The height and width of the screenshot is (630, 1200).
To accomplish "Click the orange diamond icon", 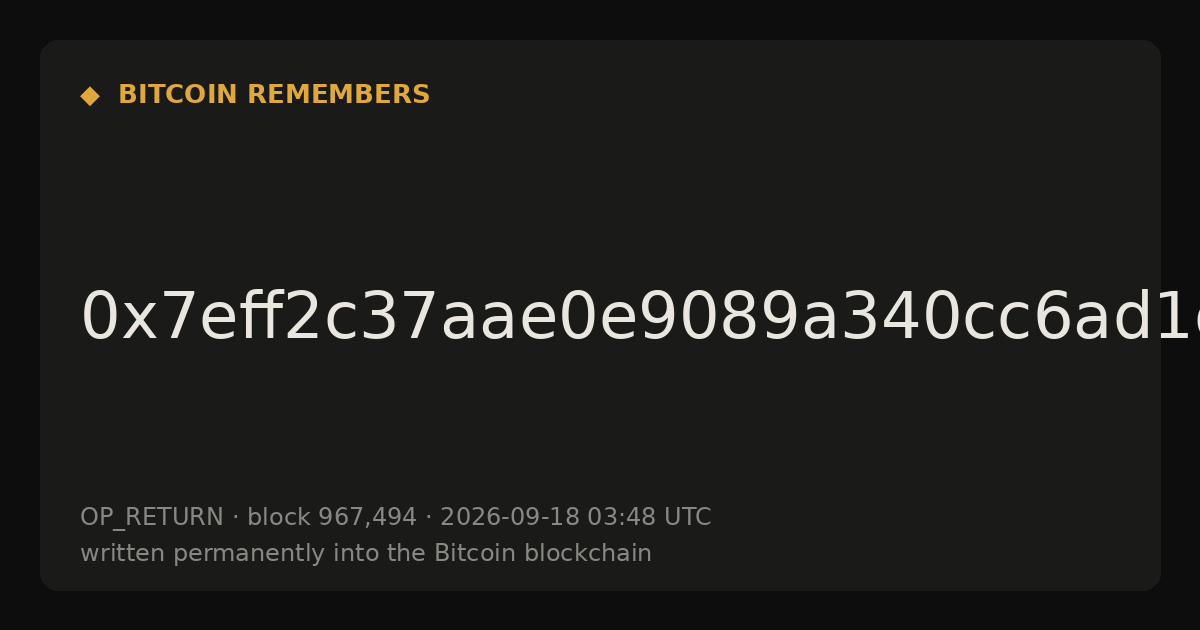I will (90, 96).
